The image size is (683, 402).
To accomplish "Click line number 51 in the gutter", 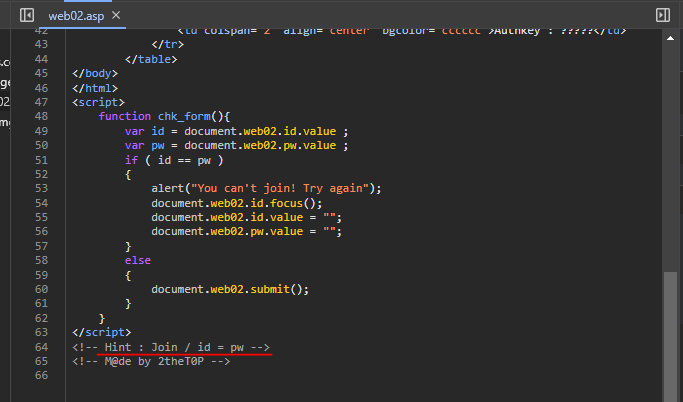I will [x=41, y=160].
